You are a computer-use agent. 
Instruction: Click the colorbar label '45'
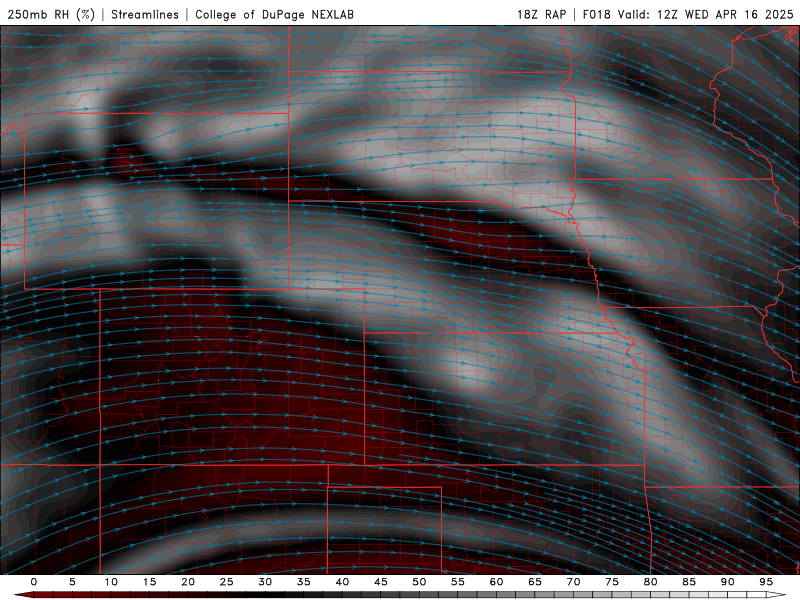click(381, 582)
